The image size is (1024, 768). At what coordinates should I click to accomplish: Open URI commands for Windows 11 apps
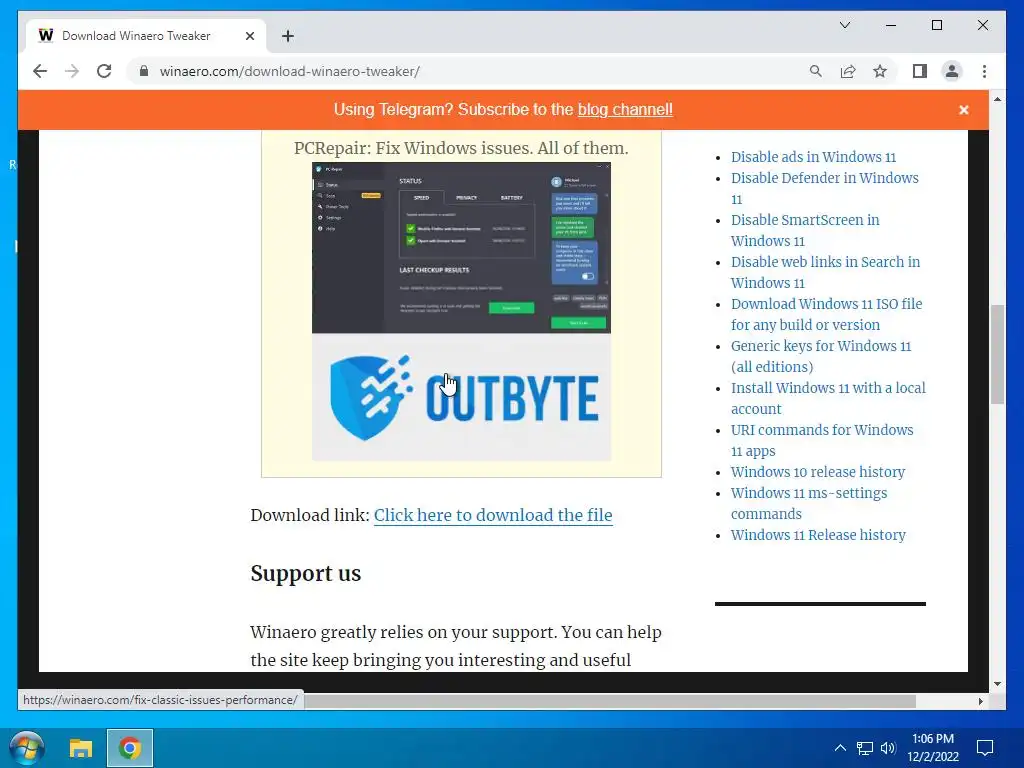(x=822, y=440)
